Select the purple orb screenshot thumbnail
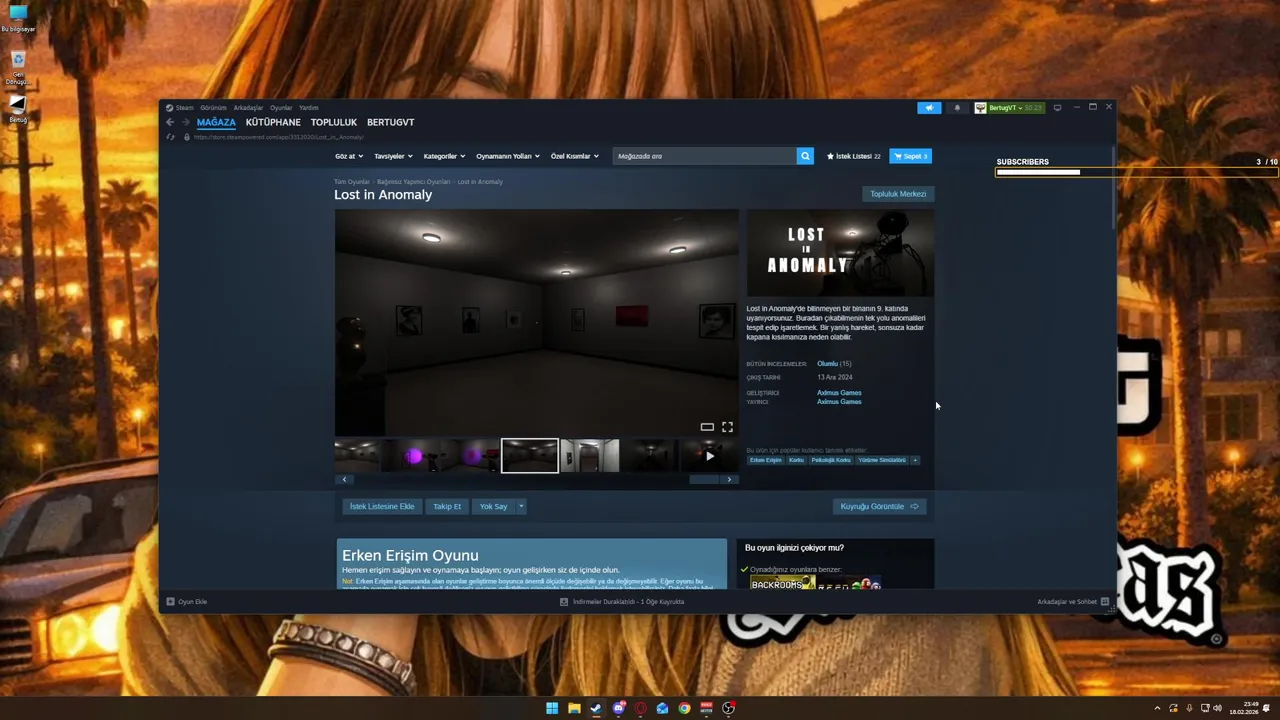The width and height of the screenshot is (1280, 720). point(413,456)
